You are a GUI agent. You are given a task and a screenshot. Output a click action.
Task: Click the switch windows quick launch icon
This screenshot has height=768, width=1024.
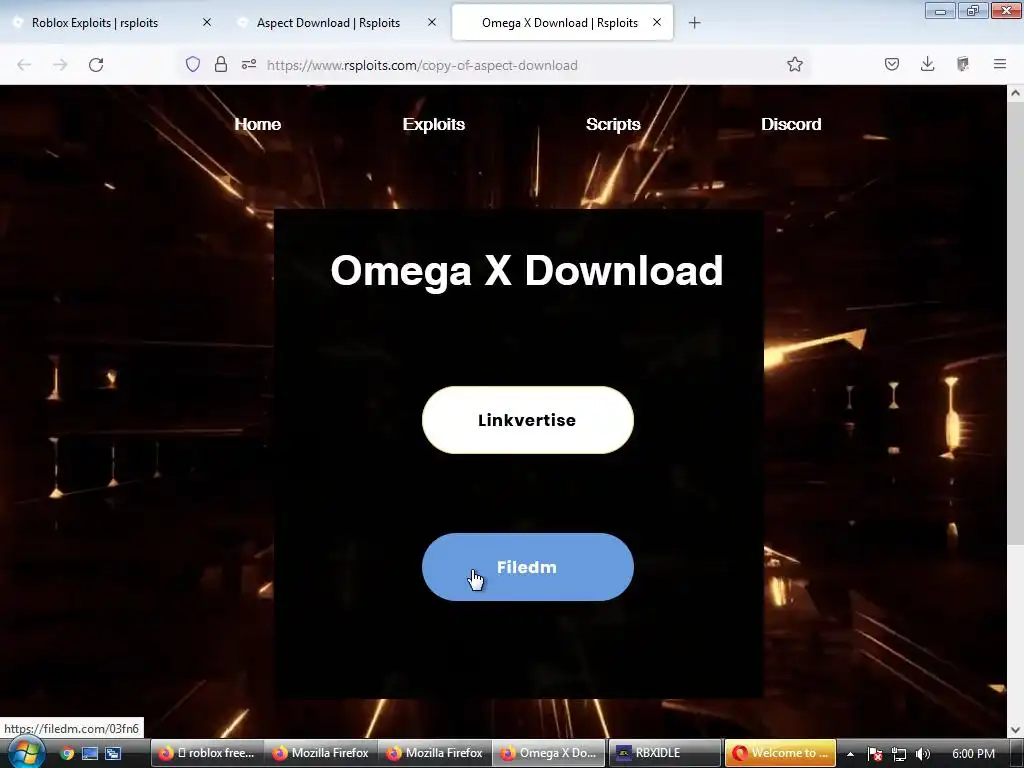[x=113, y=753]
